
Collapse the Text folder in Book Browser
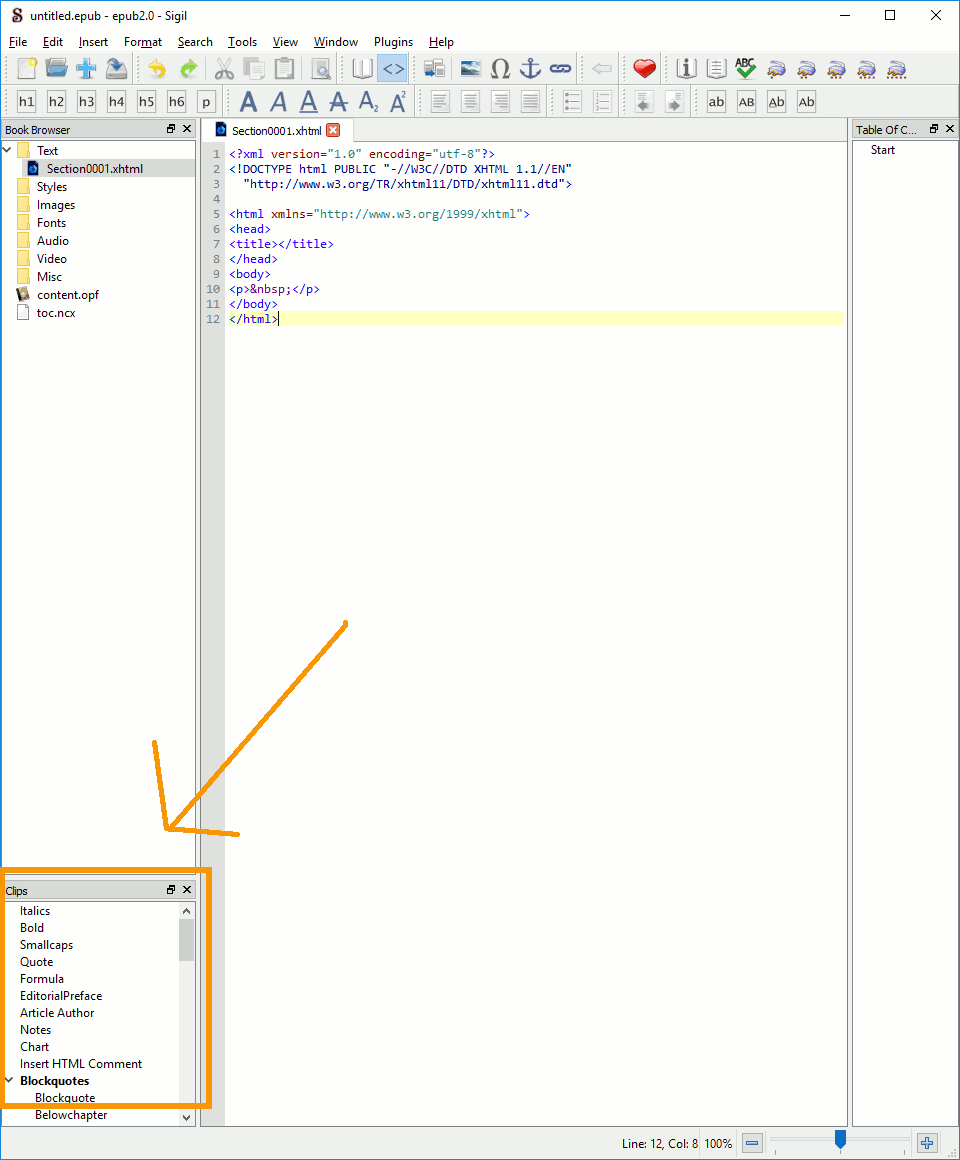point(7,150)
